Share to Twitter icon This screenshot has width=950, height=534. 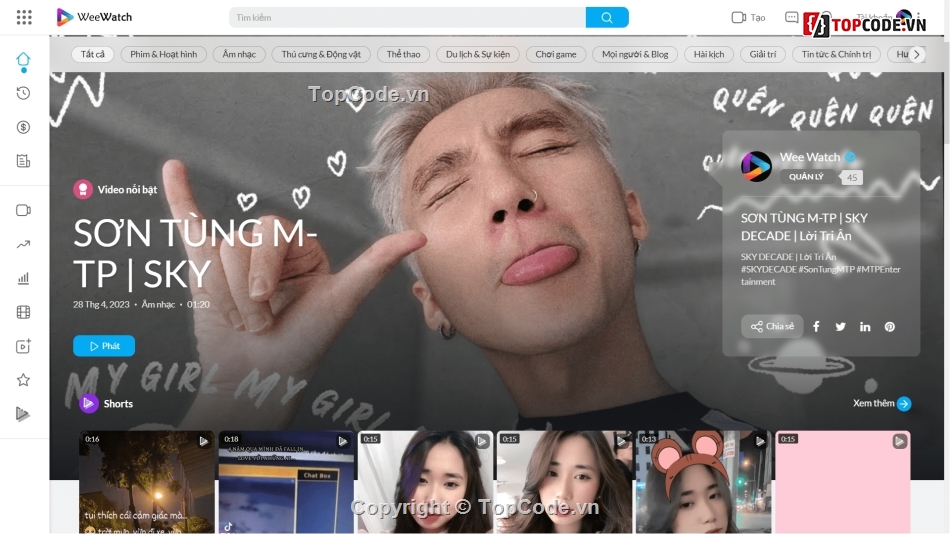click(x=840, y=327)
